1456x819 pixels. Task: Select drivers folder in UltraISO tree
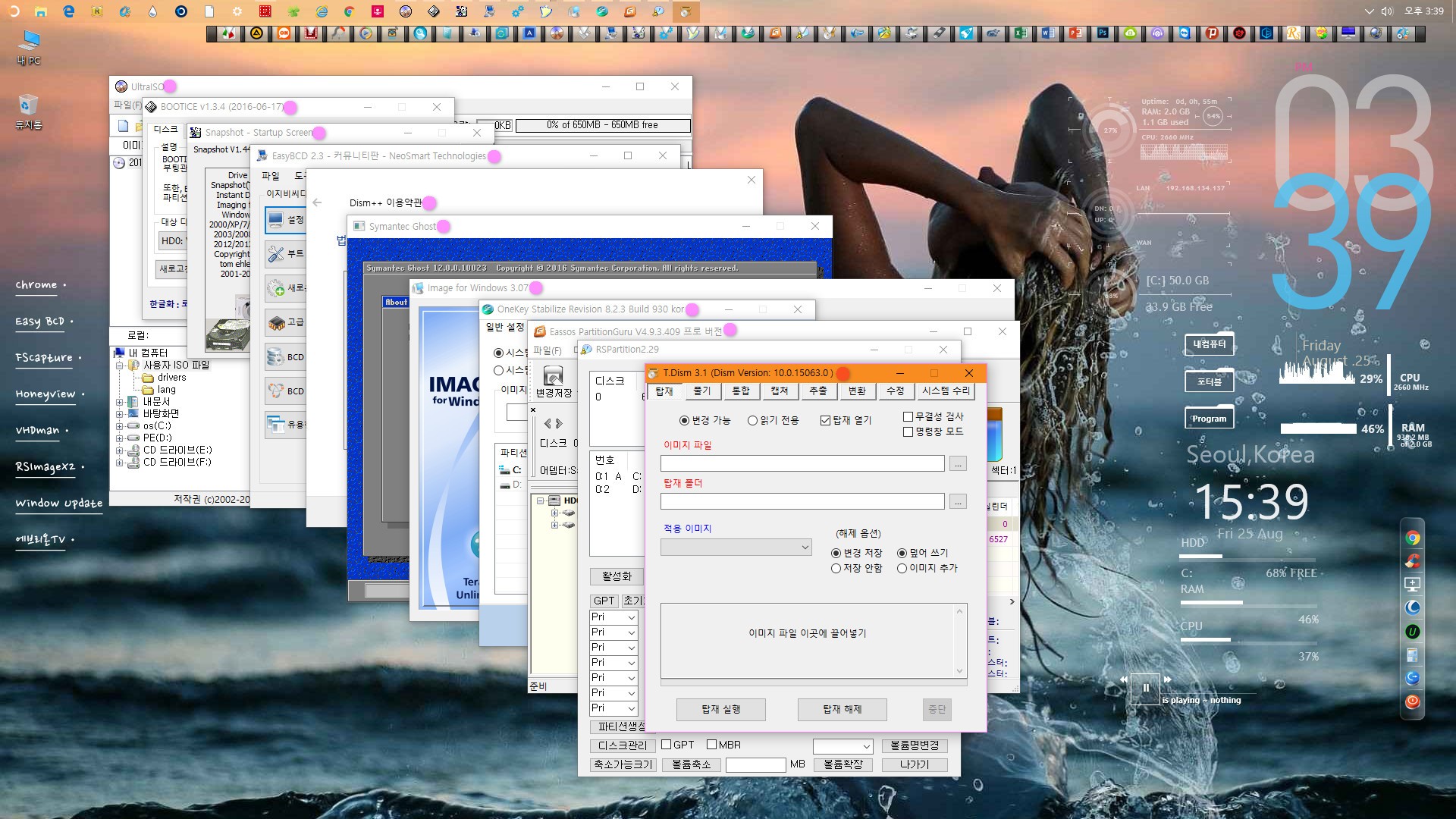164,378
